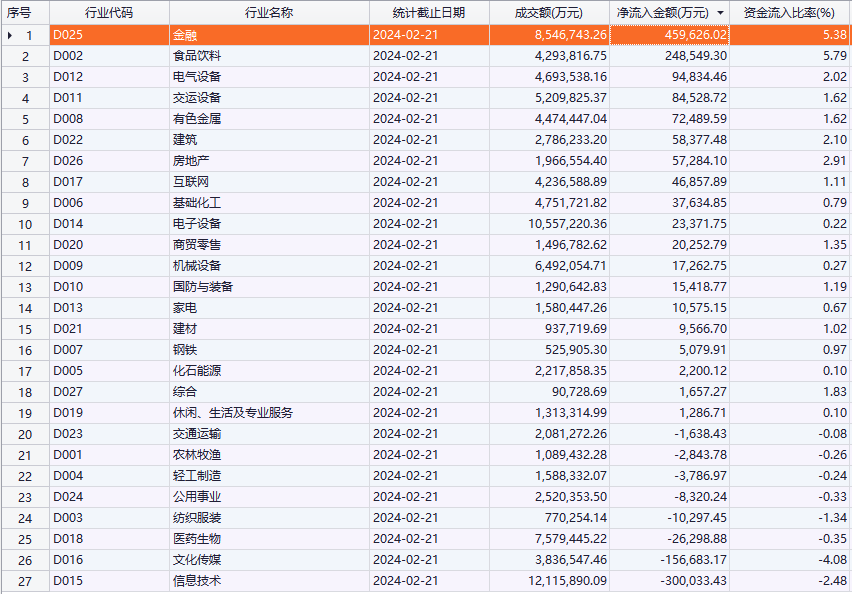852x594 pixels.
Task: Sort by the 行业名称 column header
Action: coord(268,13)
